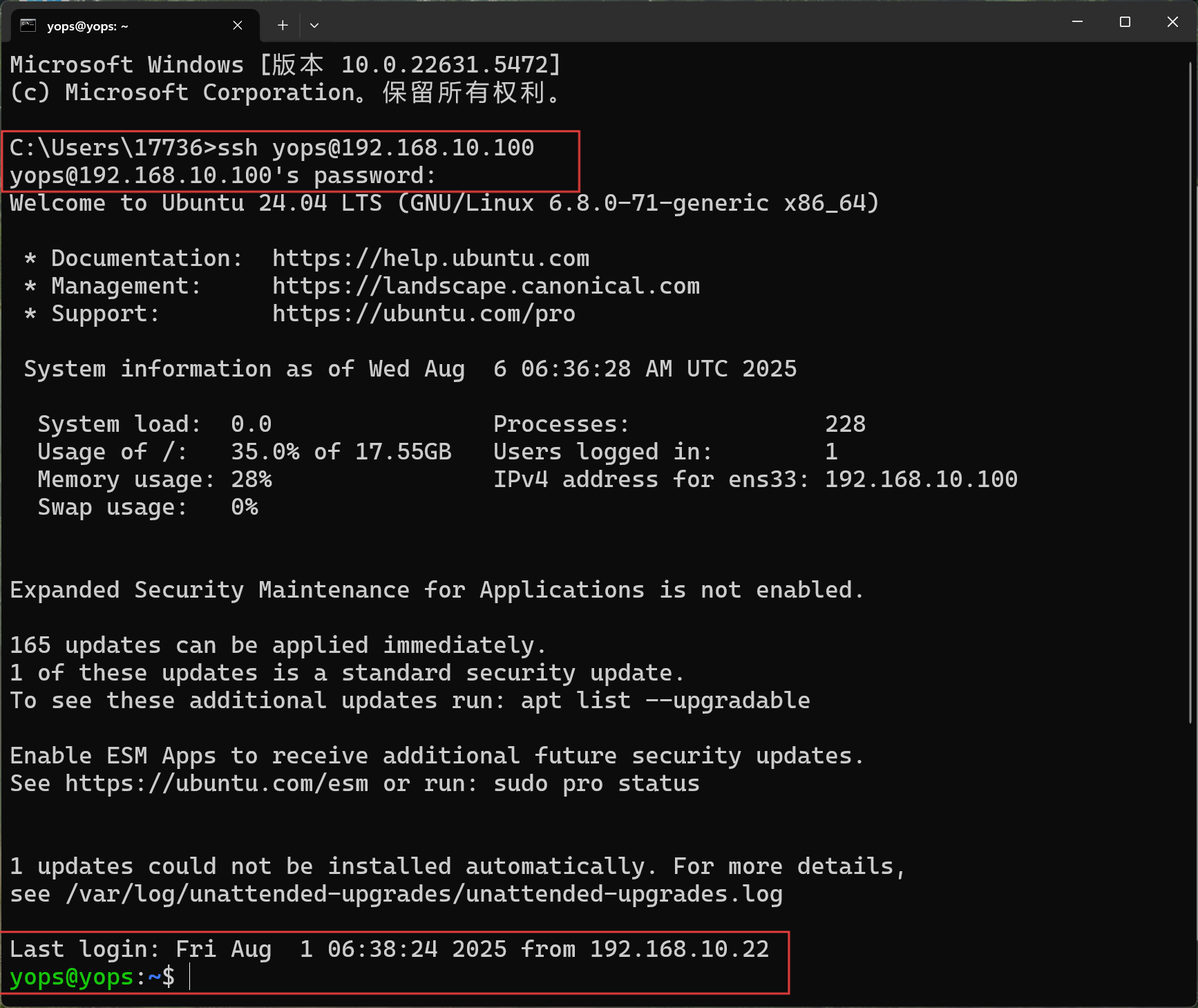1198x1008 pixels.
Task: Maximize the terminal window
Action: (x=1125, y=22)
